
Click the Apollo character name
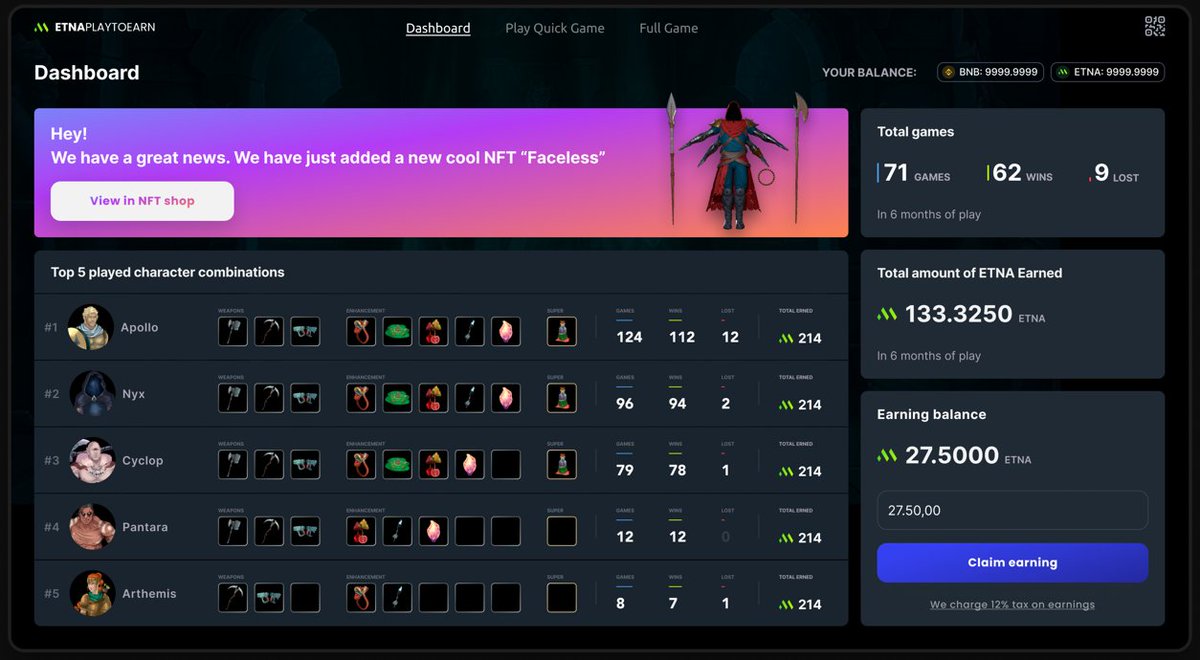[x=139, y=327]
